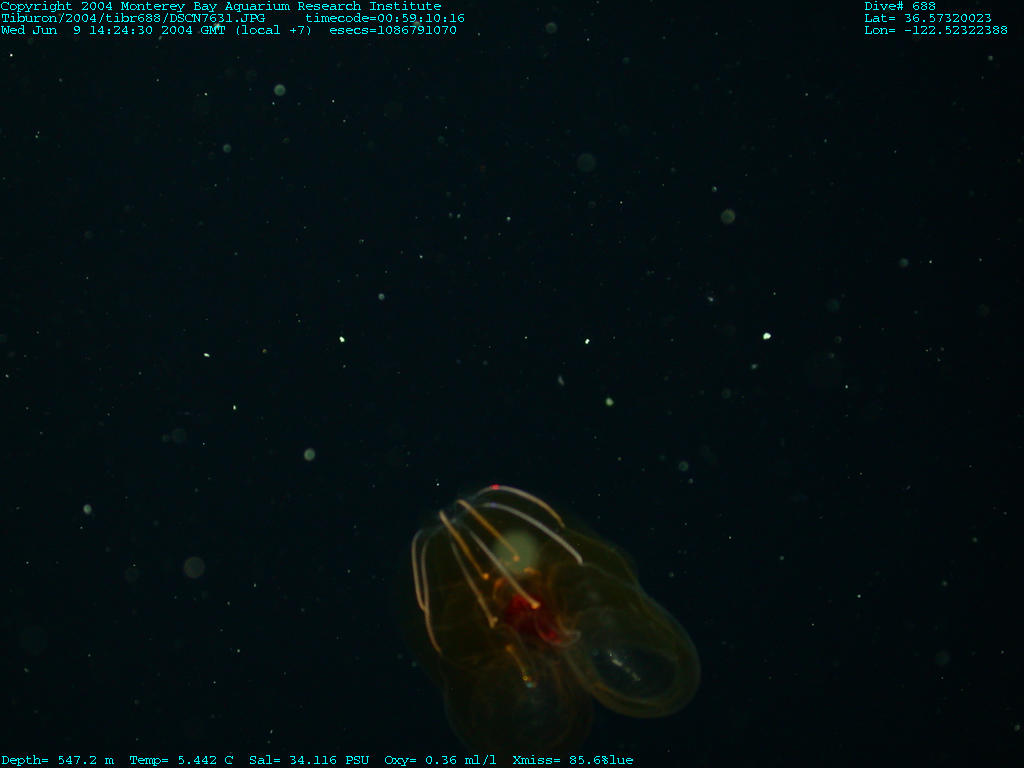Click the esecs=1086791070 value
This screenshot has width=1024, height=768.
pos(393,30)
